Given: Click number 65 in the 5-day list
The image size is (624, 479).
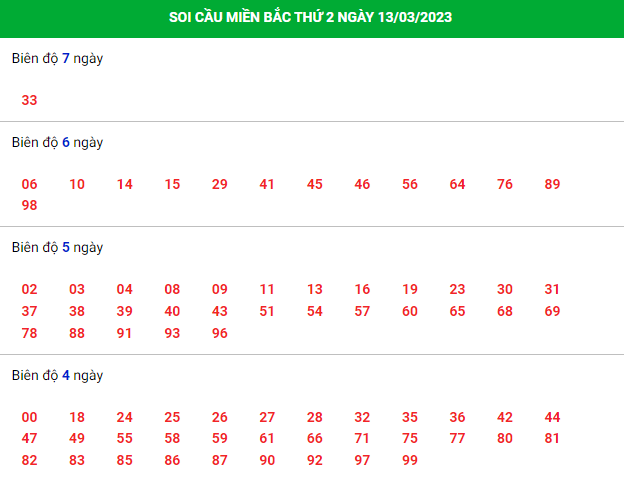Looking at the screenshot, I should click(457, 311).
